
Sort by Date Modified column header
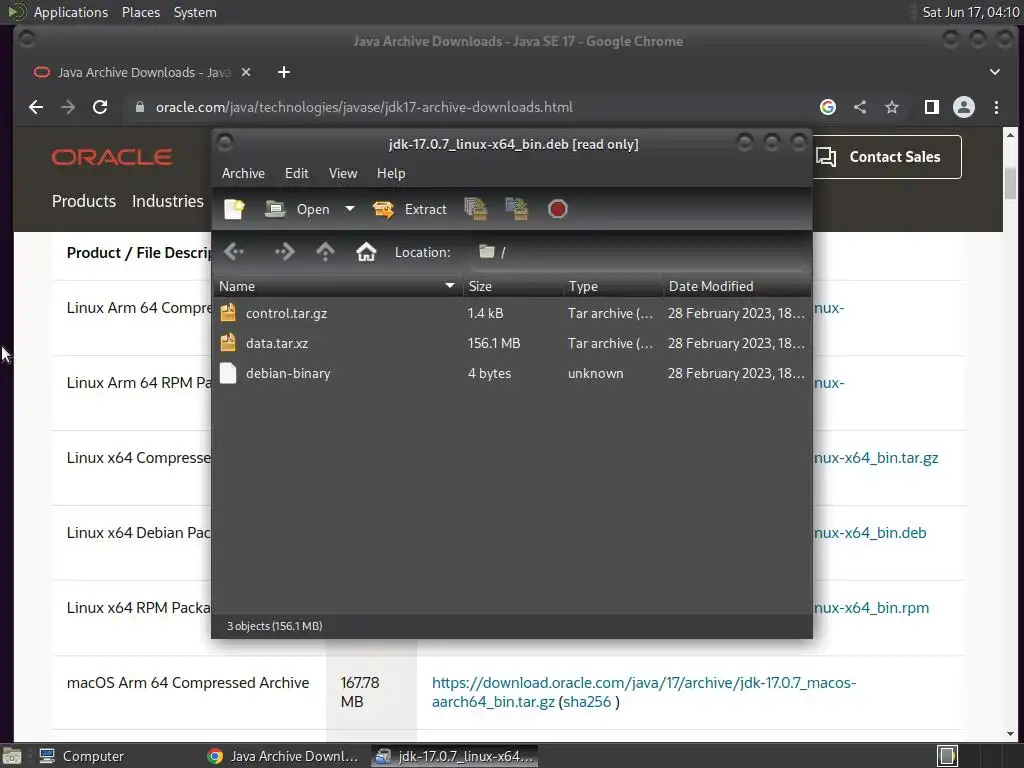click(x=737, y=287)
